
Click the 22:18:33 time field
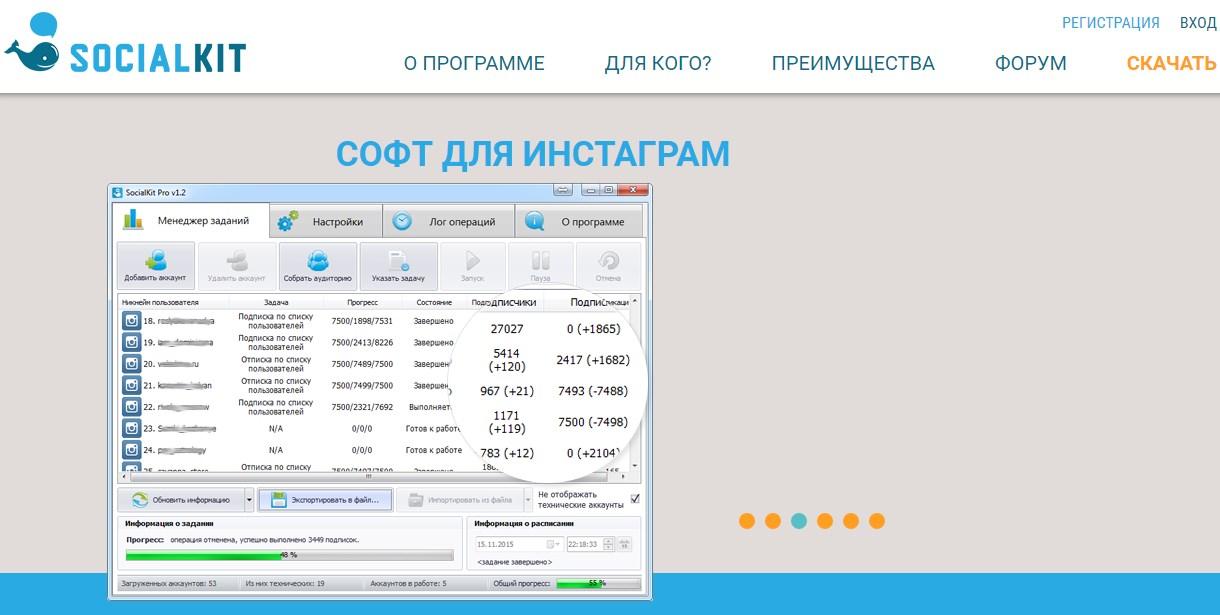(x=590, y=544)
